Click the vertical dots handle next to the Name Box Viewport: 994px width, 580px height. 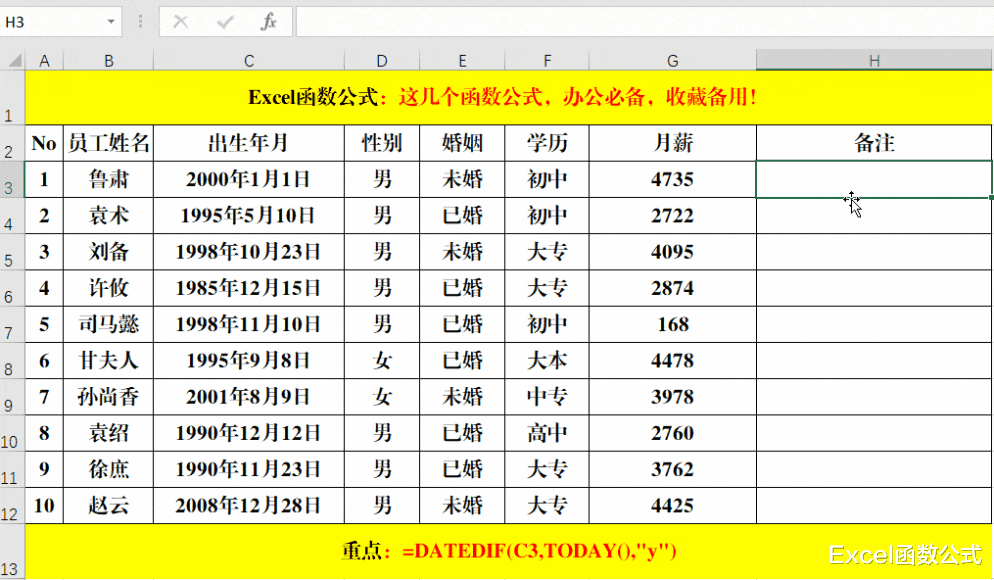[141, 21]
